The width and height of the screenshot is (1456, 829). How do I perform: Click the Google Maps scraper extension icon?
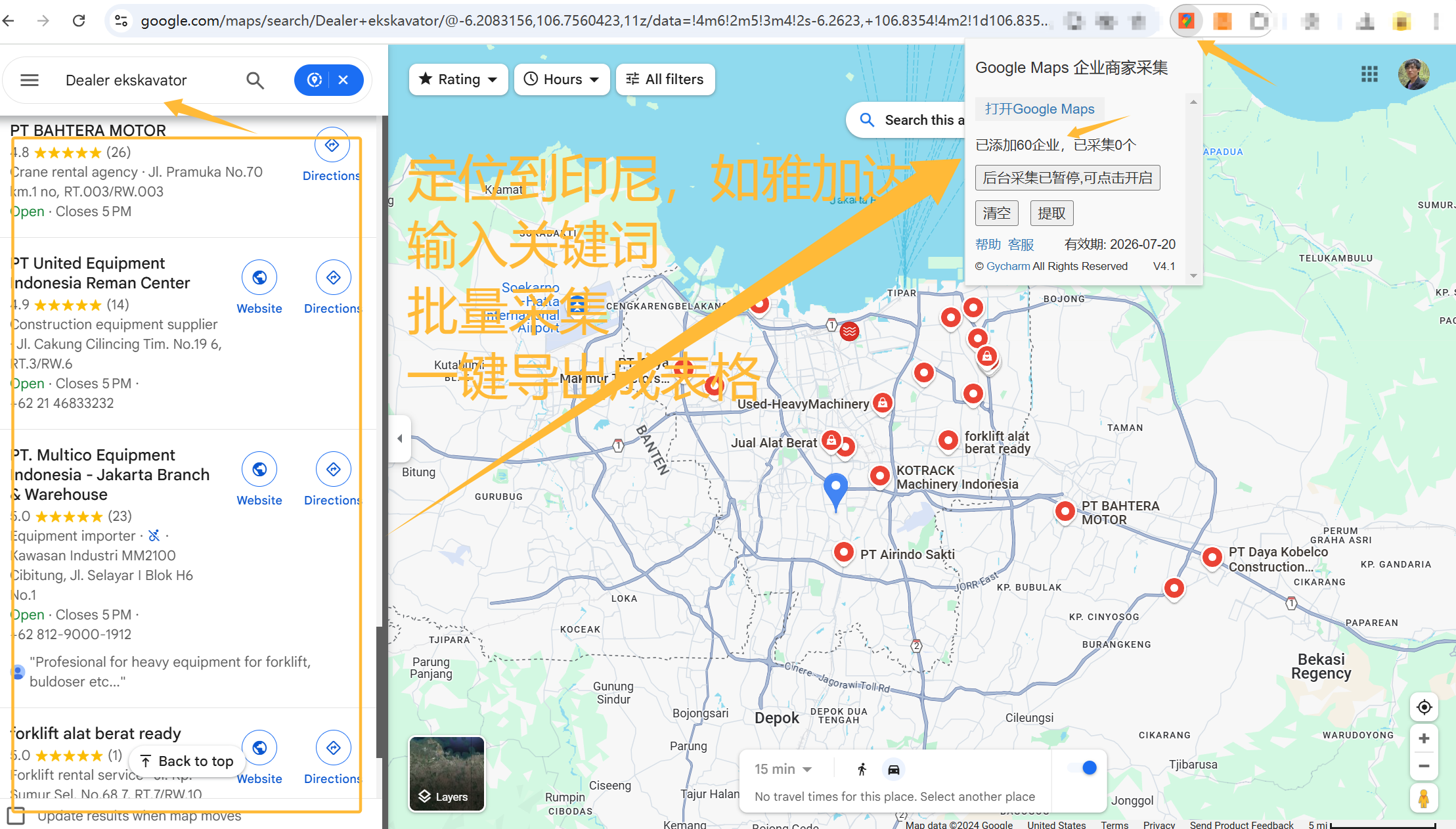coord(1186,21)
